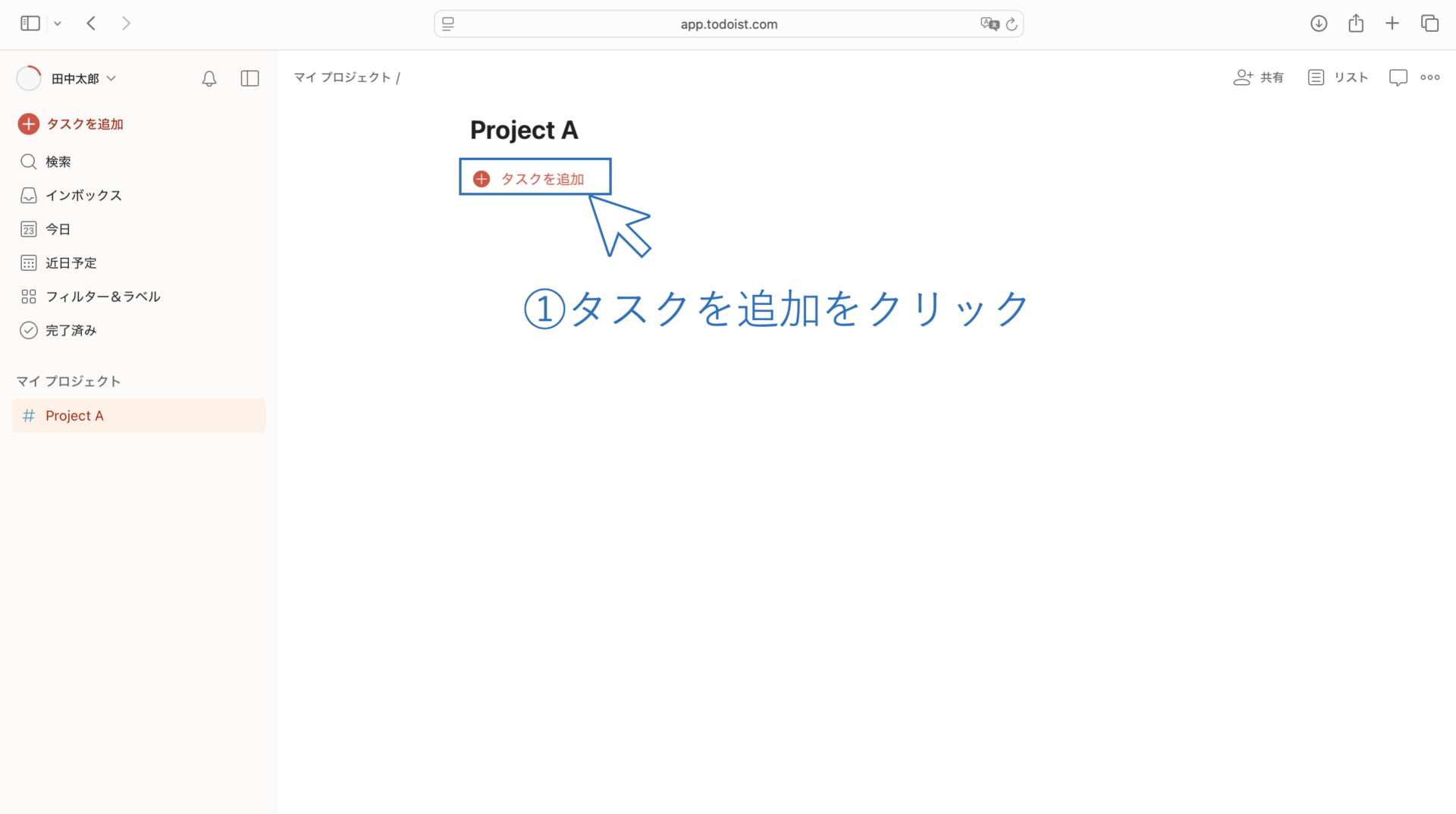Navigate to マイ プロジェクト via breadcrumb
The image size is (1456, 814).
coord(342,77)
